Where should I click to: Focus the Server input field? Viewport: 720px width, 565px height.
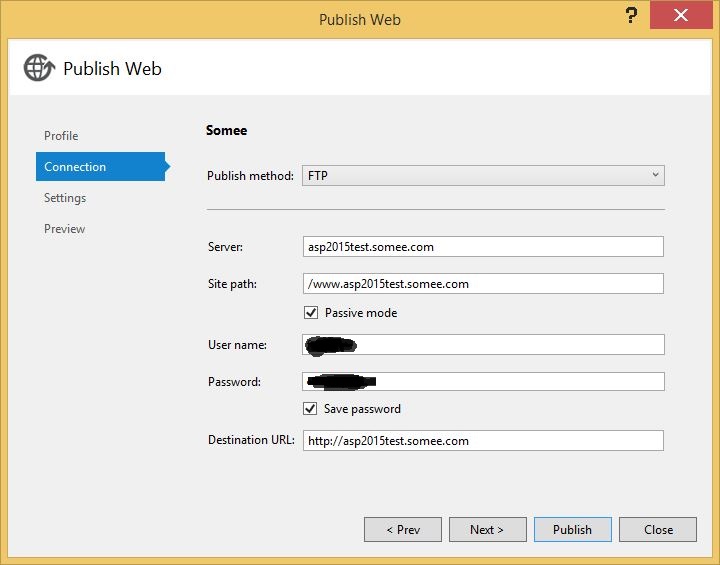point(483,247)
